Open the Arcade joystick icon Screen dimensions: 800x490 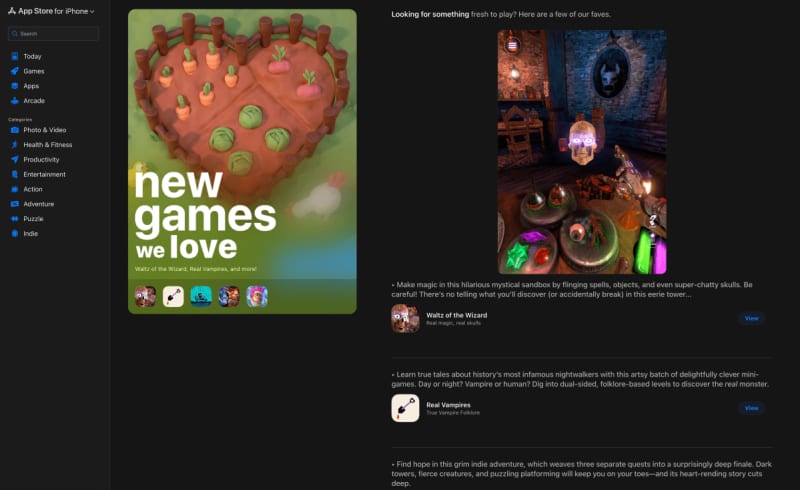15,101
